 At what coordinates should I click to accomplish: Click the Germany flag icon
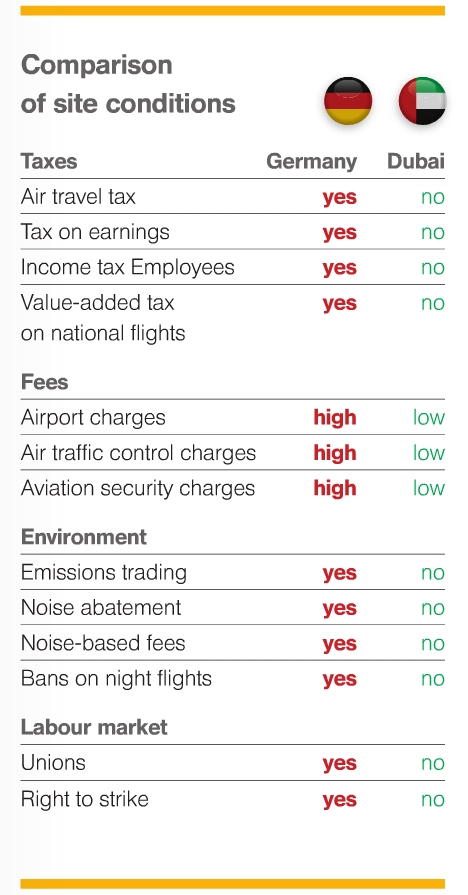point(348,101)
